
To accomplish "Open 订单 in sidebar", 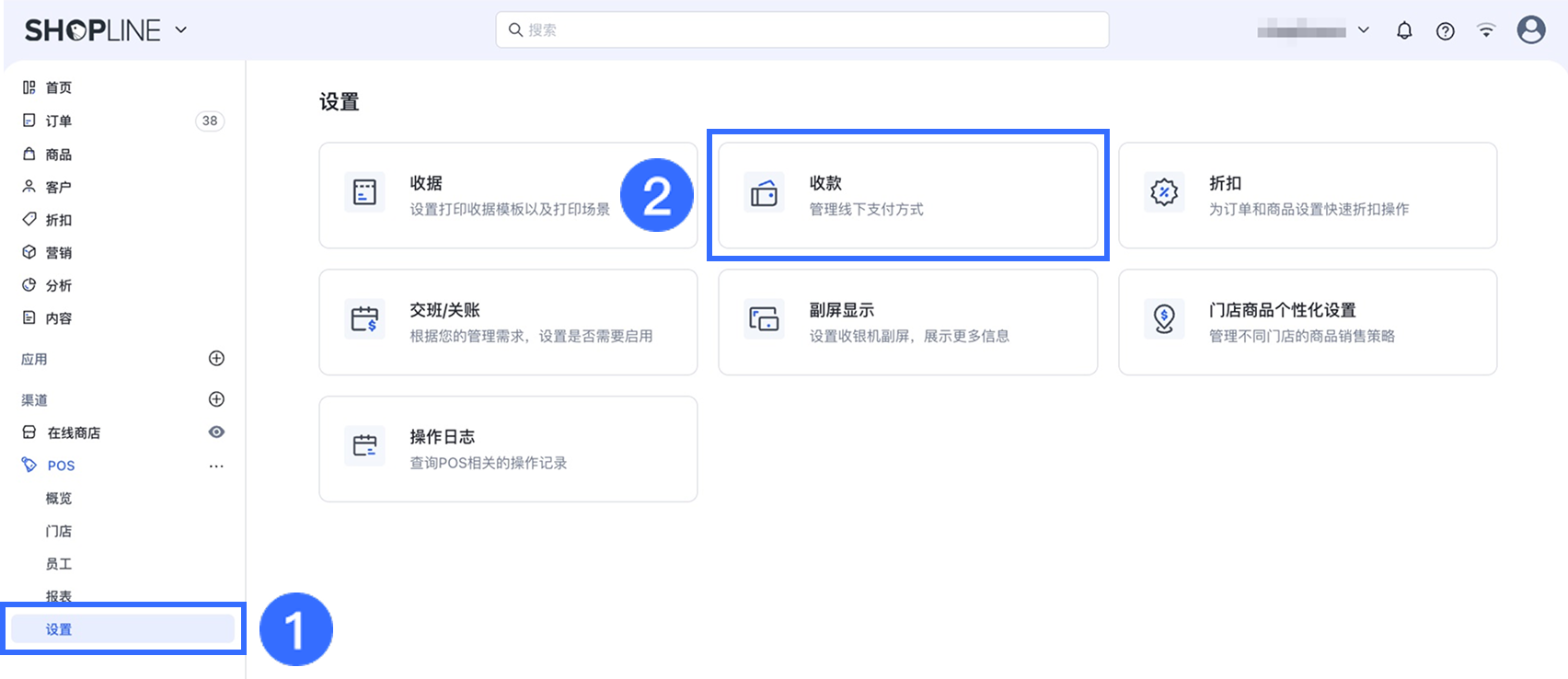I will 59,121.
